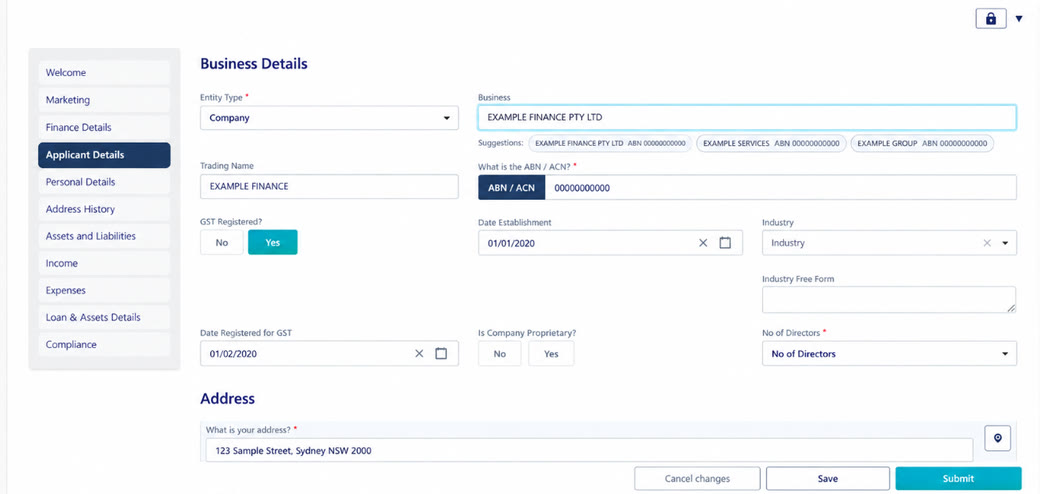Choose No for Is Company Proprietary
The width and height of the screenshot is (1040, 494).
pyautogui.click(x=499, y=353)
